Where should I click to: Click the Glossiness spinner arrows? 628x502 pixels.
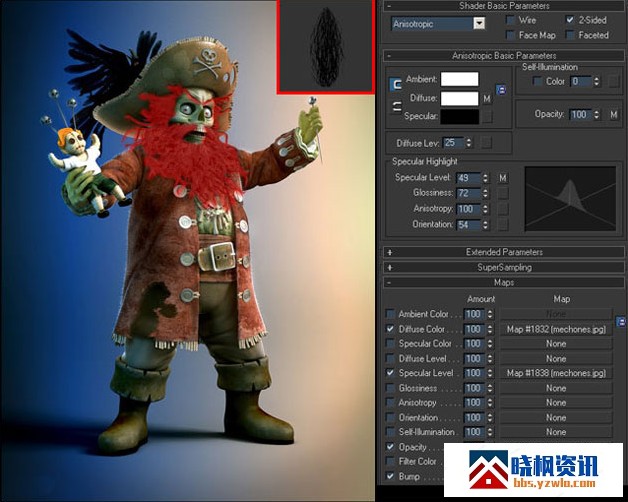(x=485, y=193)
